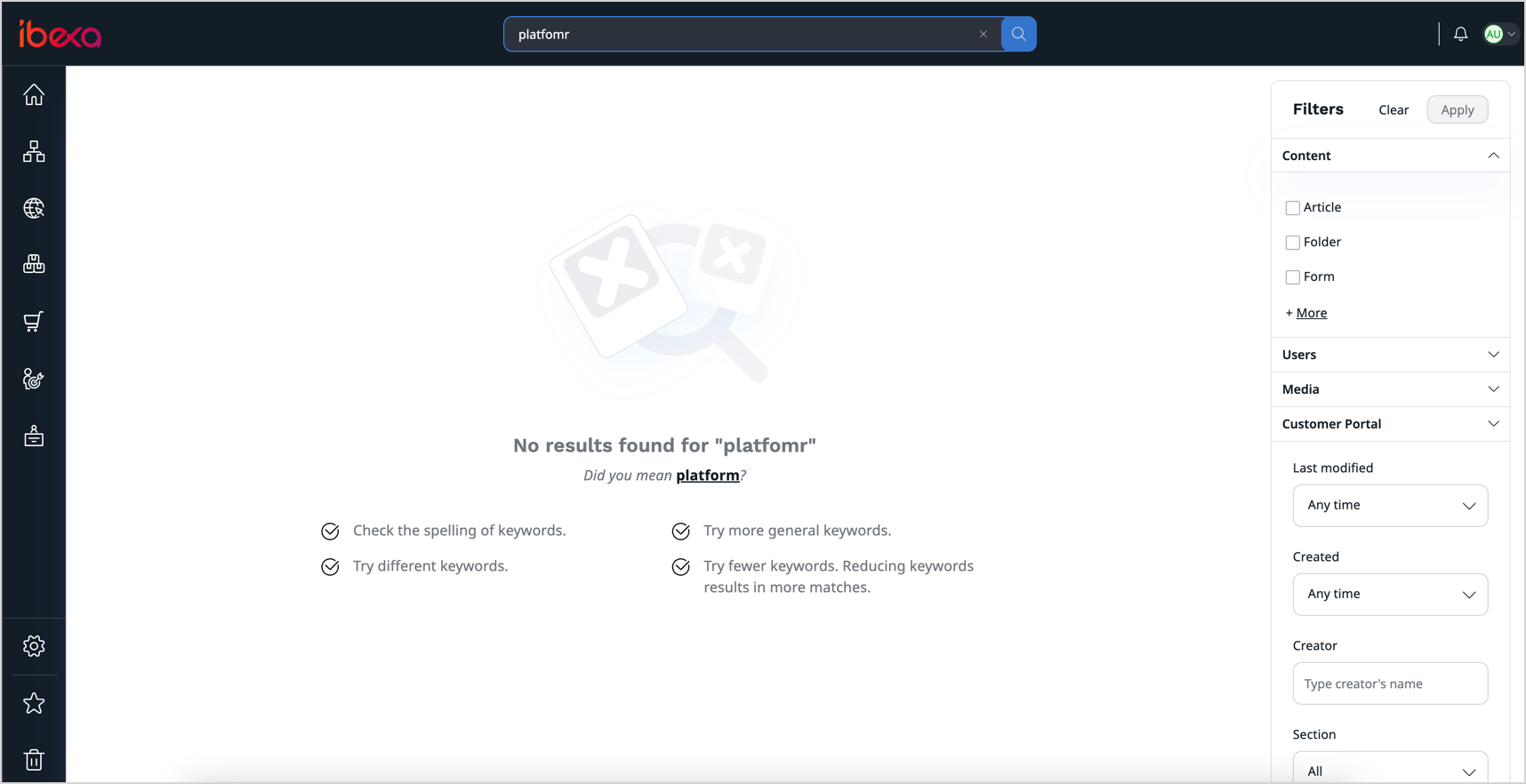Expand the Media filter group

(1390, 389)
